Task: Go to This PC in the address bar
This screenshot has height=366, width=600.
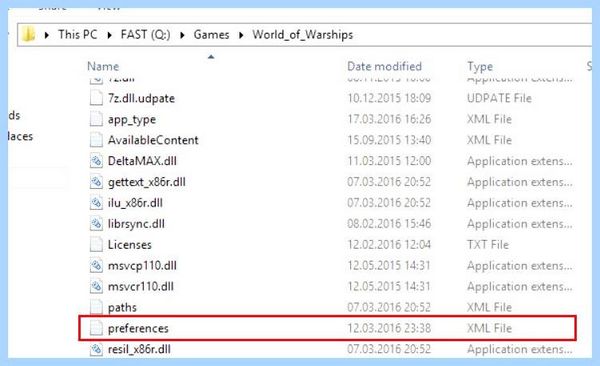Action: [x=78, y=35]
